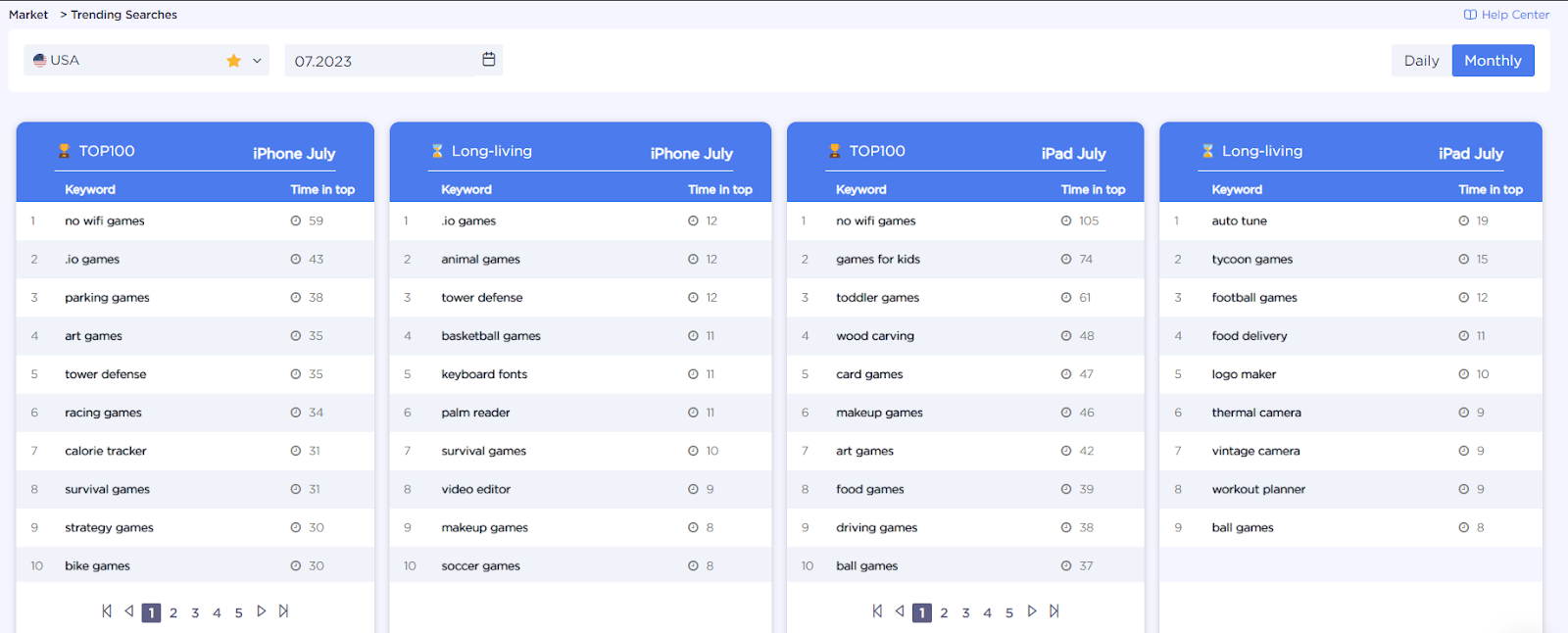Go to previous page in iPad TOP100
Image resolution: width=1568 pixels, height=633 pixels.
pos(900,611)
